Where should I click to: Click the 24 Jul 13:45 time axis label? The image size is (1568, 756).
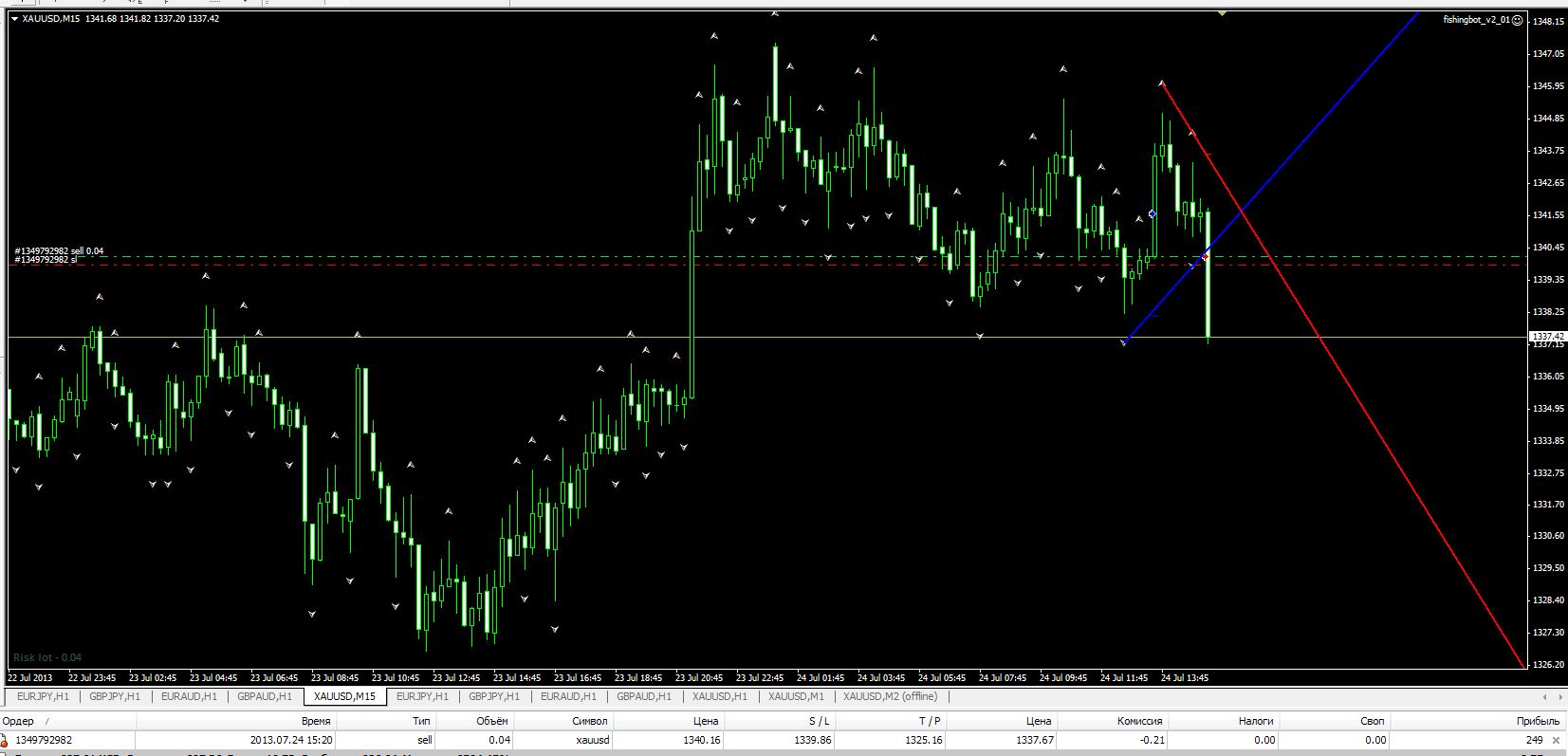point(1185,678)
